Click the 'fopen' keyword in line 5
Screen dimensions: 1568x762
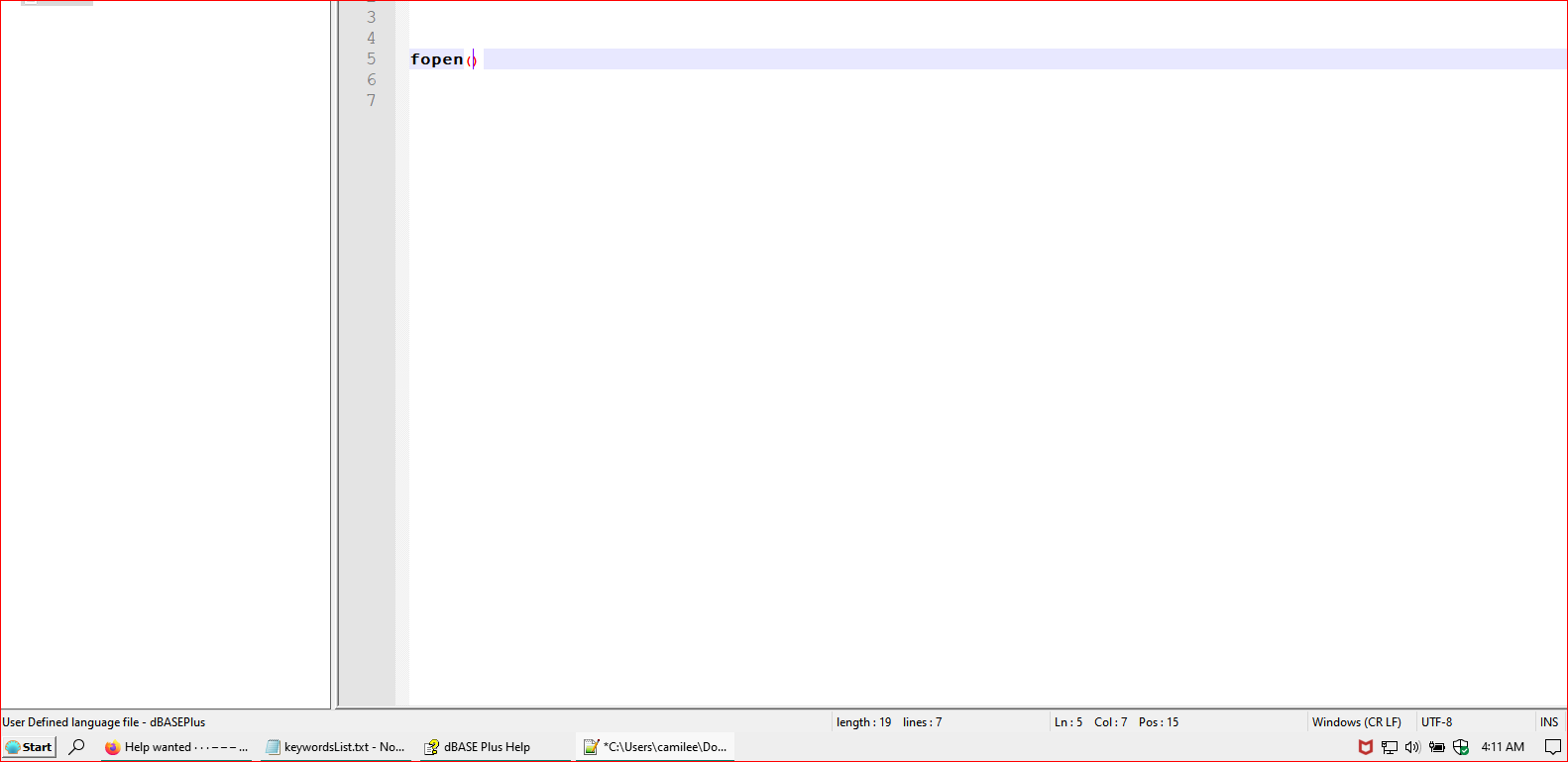coord(437,59)
